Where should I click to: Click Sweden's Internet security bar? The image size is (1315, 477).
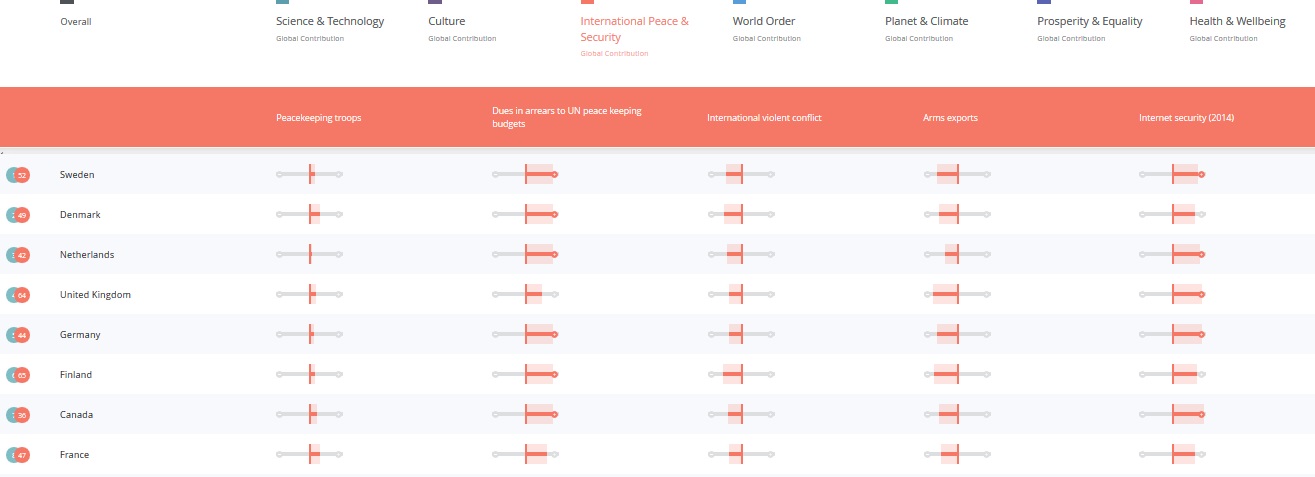point(1173,175)
